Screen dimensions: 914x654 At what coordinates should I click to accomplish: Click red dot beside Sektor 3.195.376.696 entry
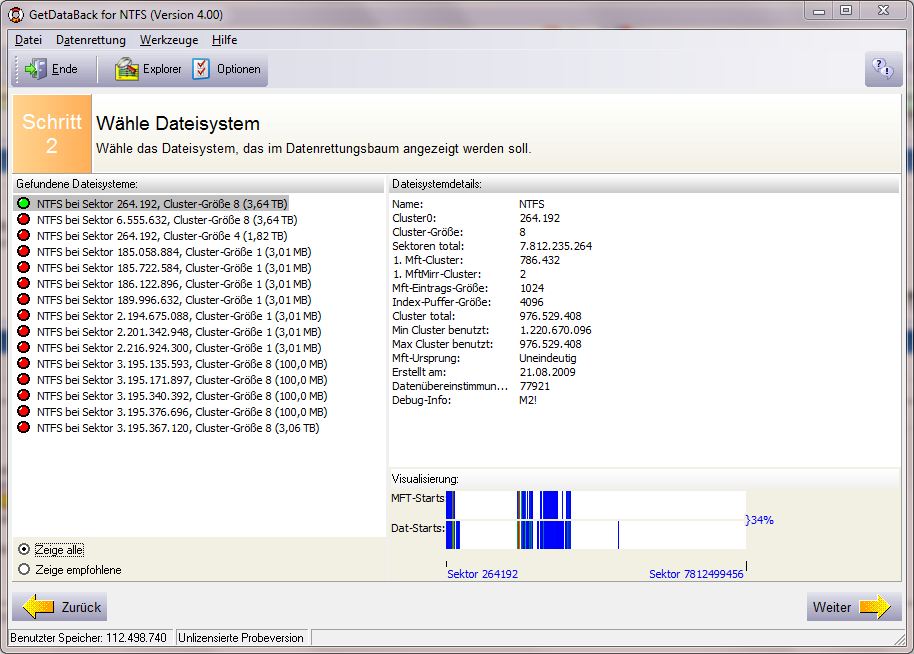click(23, 412)
